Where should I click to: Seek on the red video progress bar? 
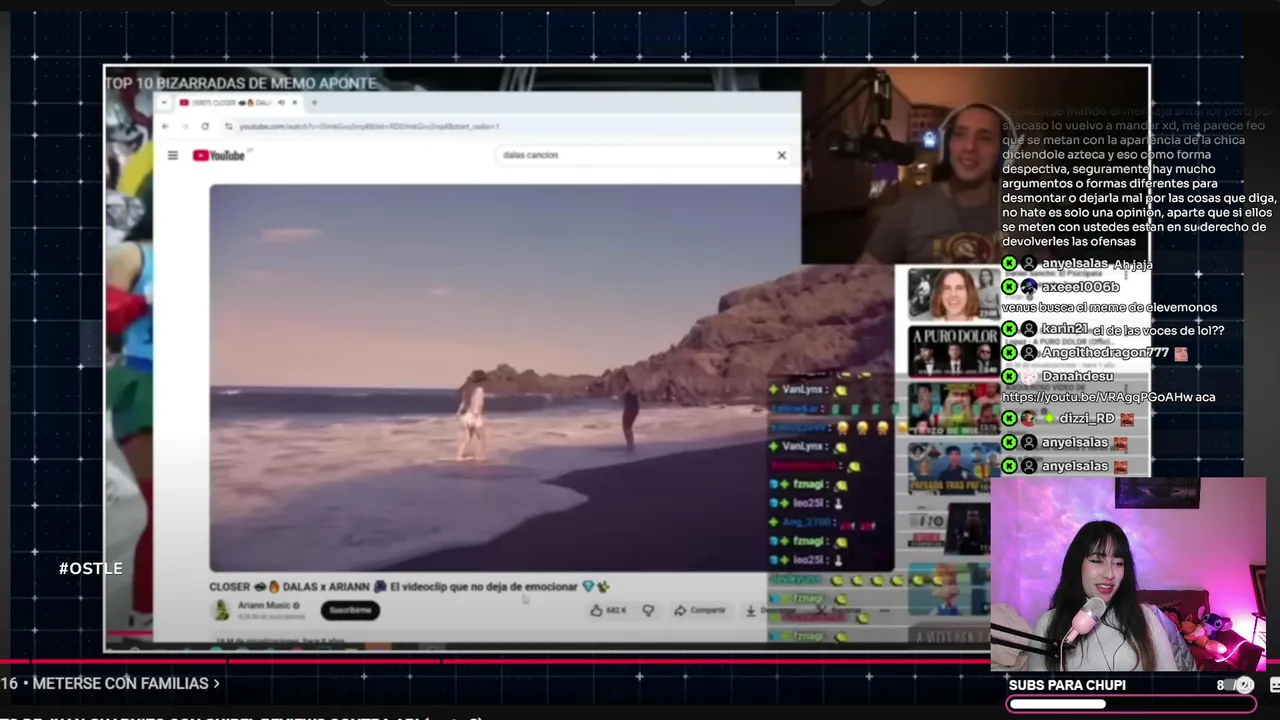[x=495, y=661]
